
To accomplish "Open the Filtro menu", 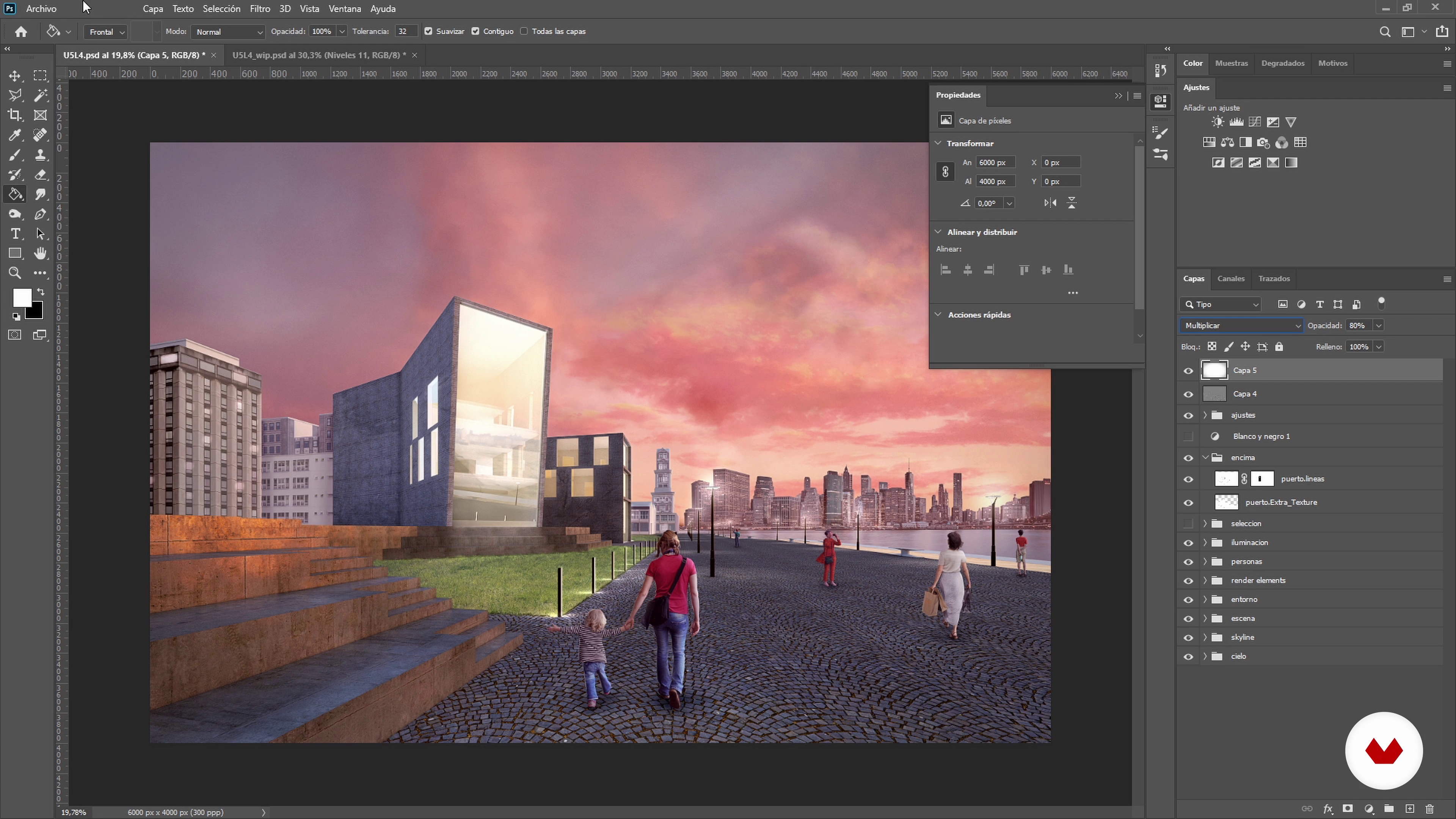I will [260, 8].
